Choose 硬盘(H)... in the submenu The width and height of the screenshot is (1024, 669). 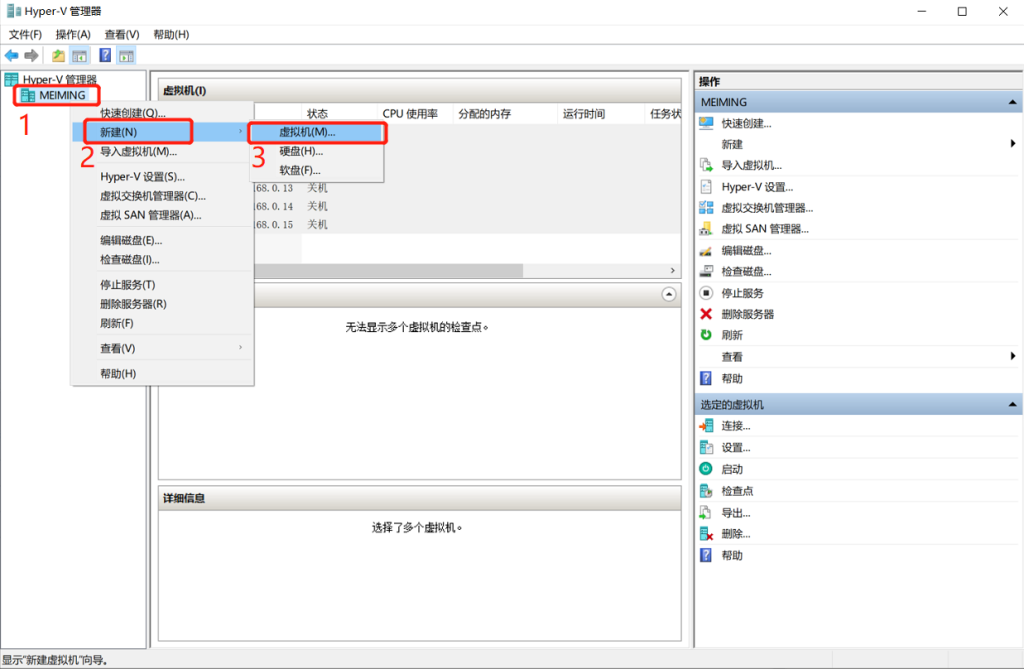click(x=316, y=151)
